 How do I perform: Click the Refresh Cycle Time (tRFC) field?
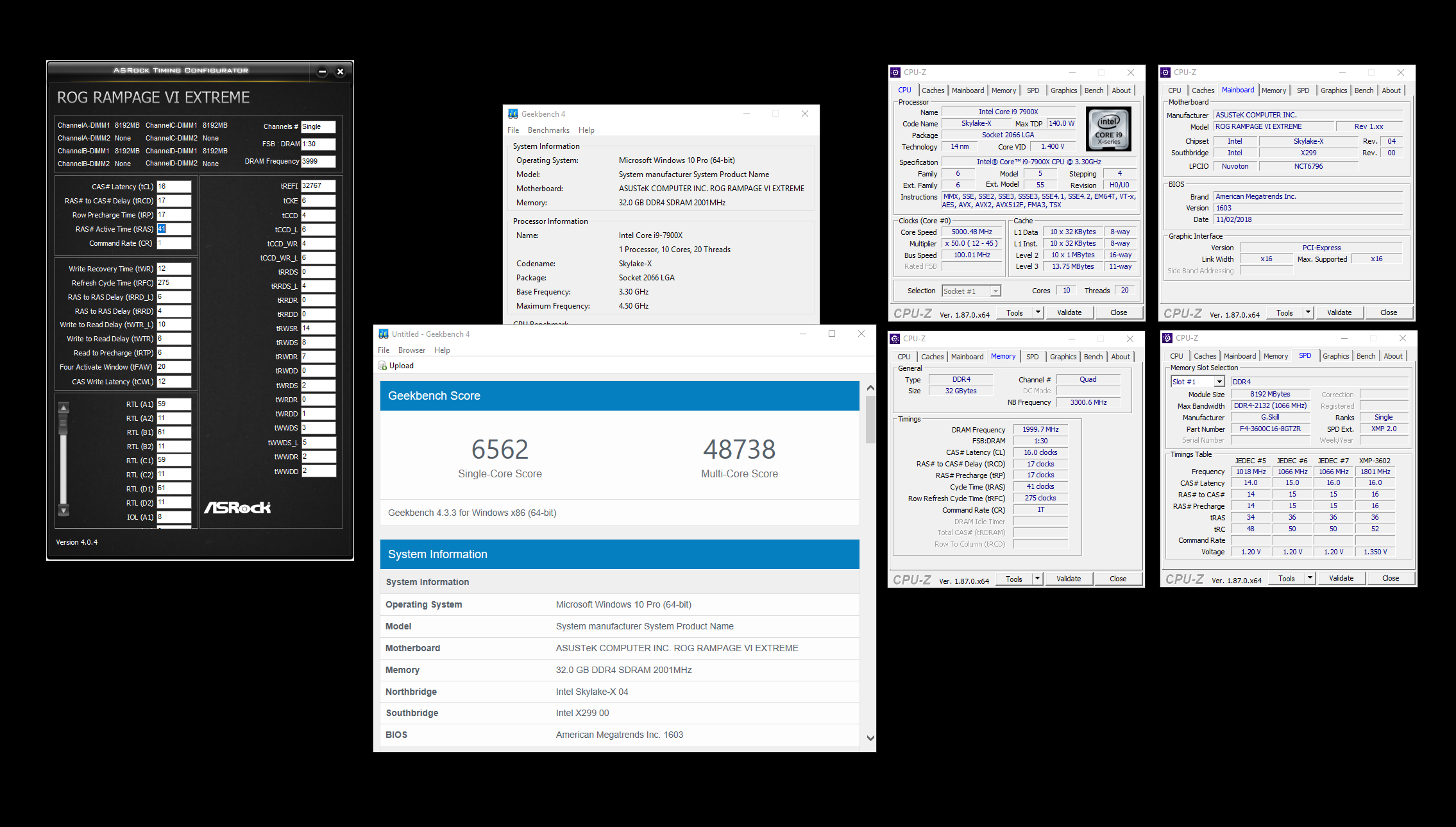pos(174,283)
